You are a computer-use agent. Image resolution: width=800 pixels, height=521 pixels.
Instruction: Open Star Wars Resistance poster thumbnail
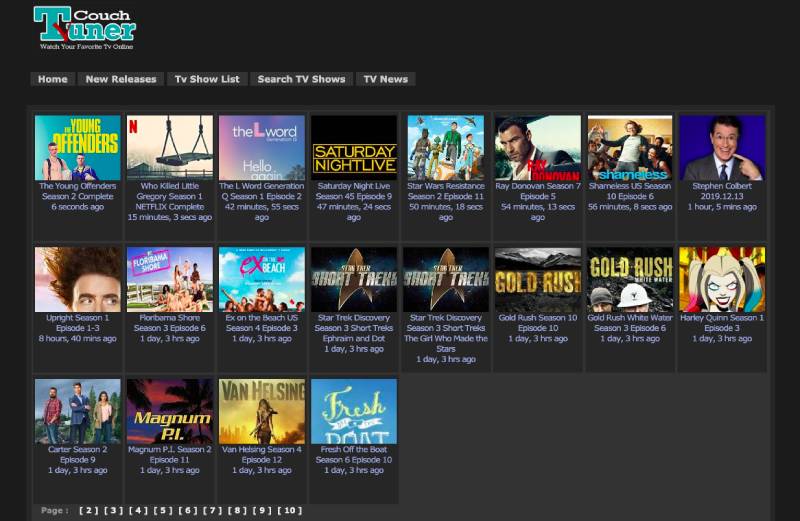coord(446,147)
